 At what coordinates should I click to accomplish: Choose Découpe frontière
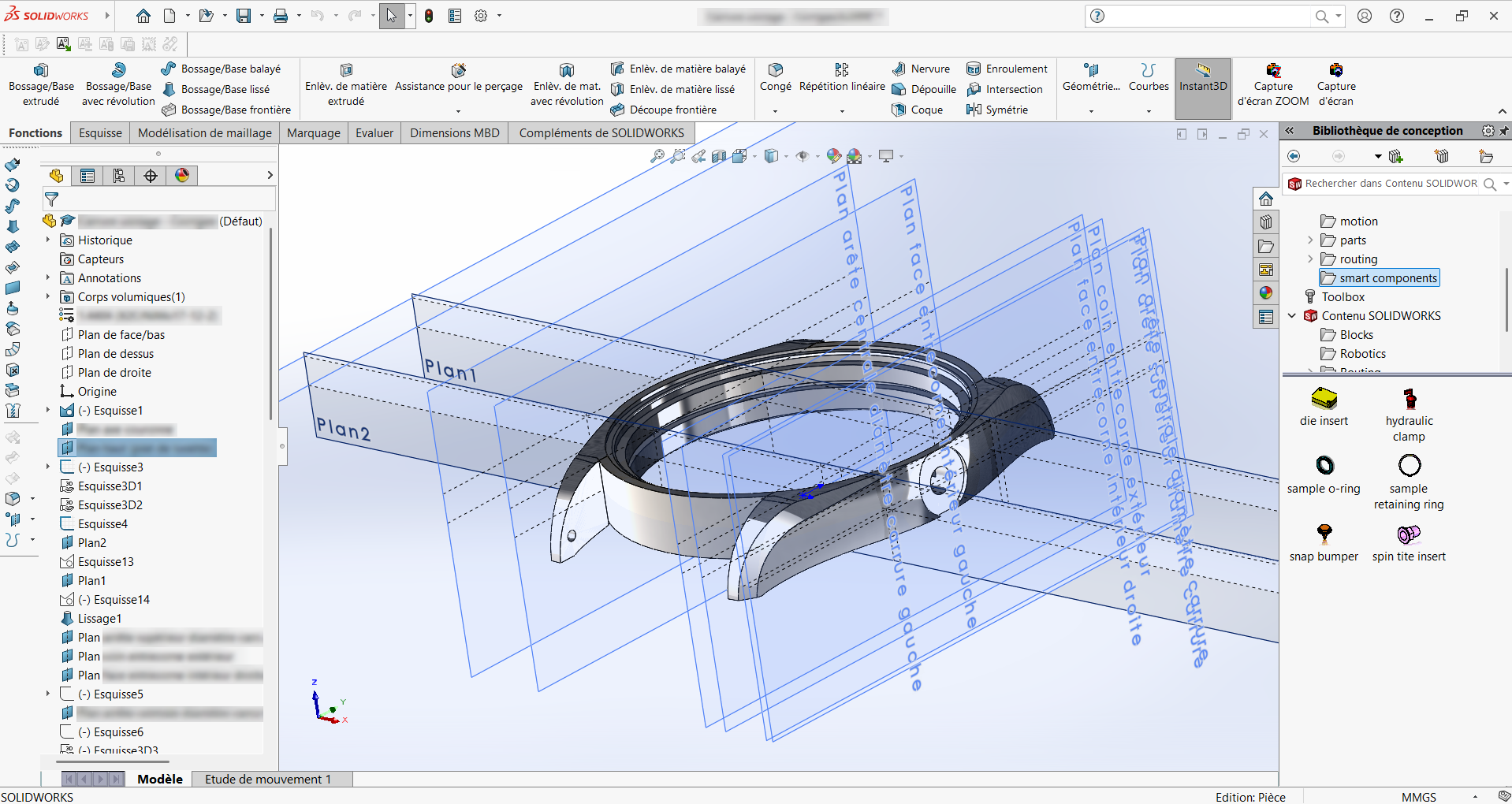664,110
